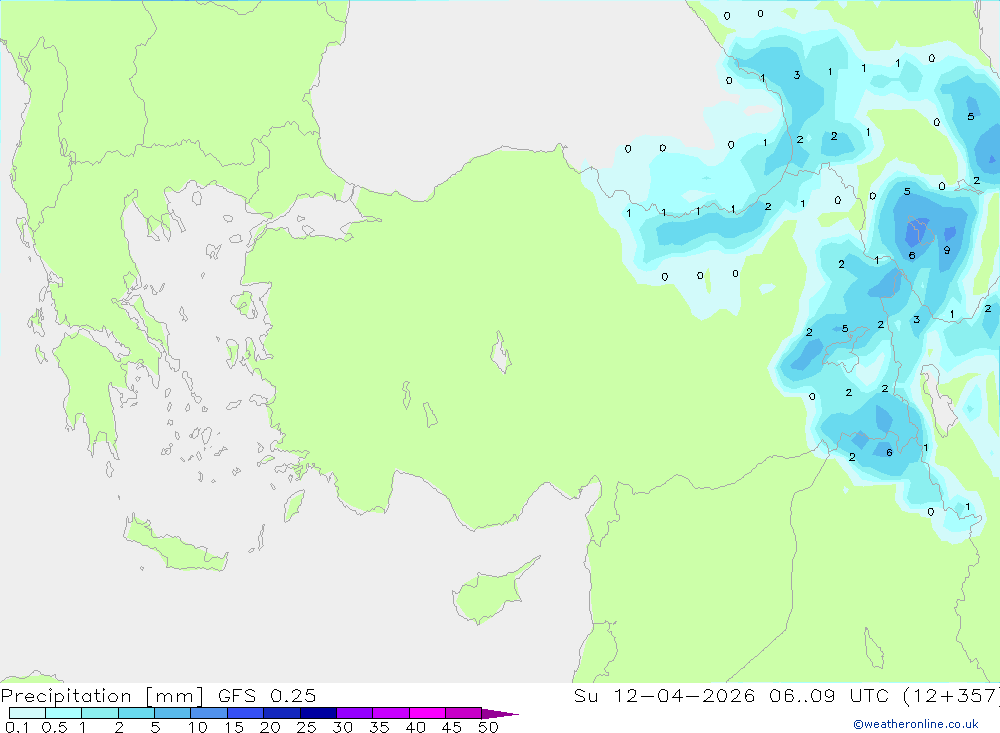Click the legend label '0.5'

(54, 727)
